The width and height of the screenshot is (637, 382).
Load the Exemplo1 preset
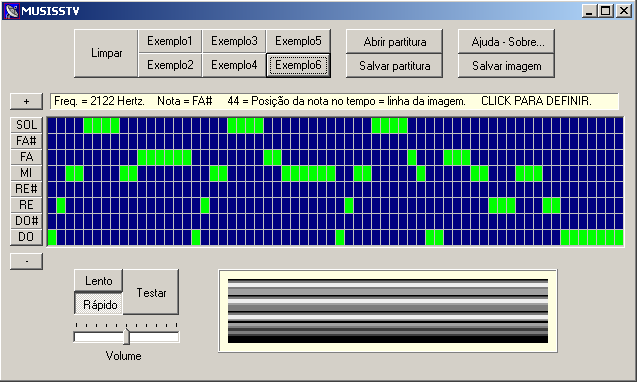click(170, 41)
